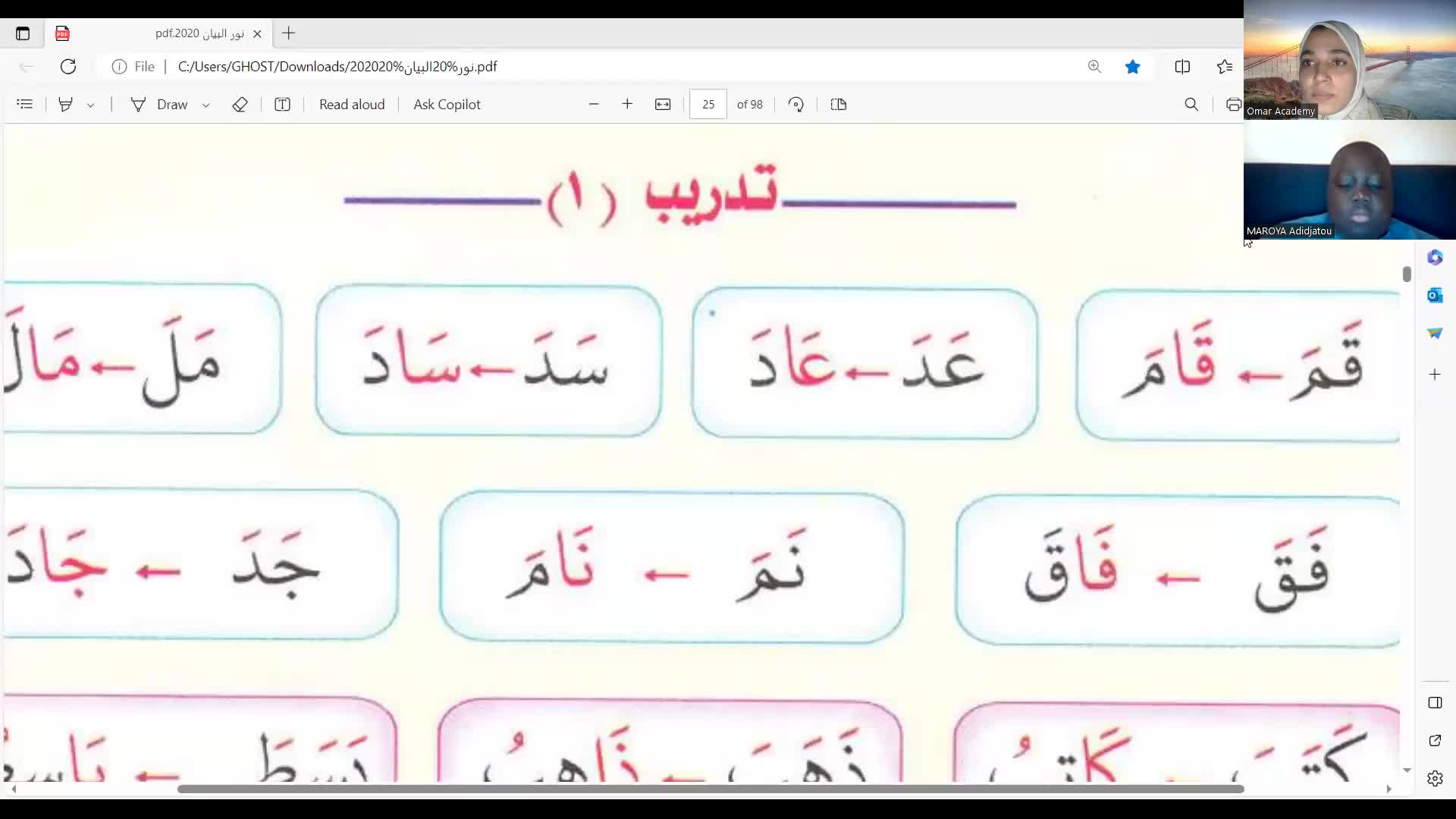
Task: Expand highlight color options dropdown
Action: [91, 105]
